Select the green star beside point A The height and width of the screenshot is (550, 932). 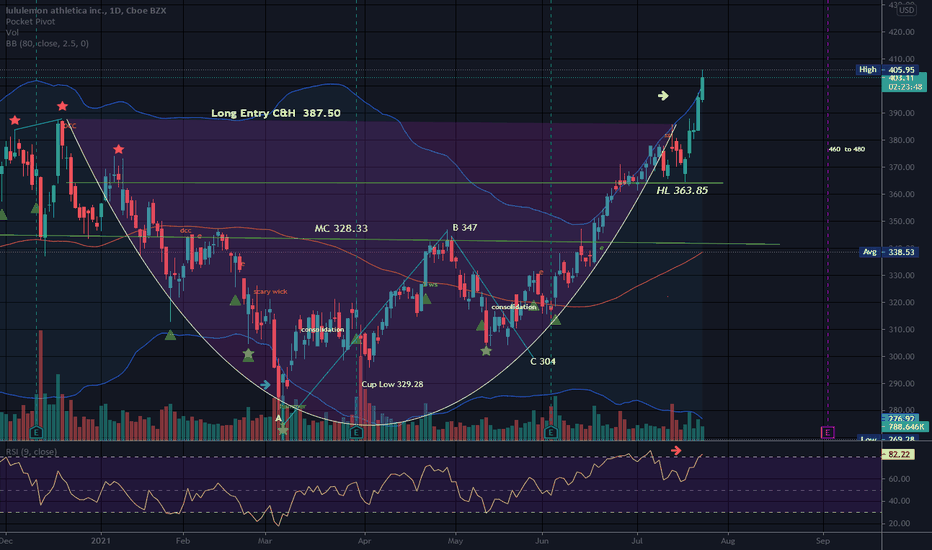click(283, 430)
